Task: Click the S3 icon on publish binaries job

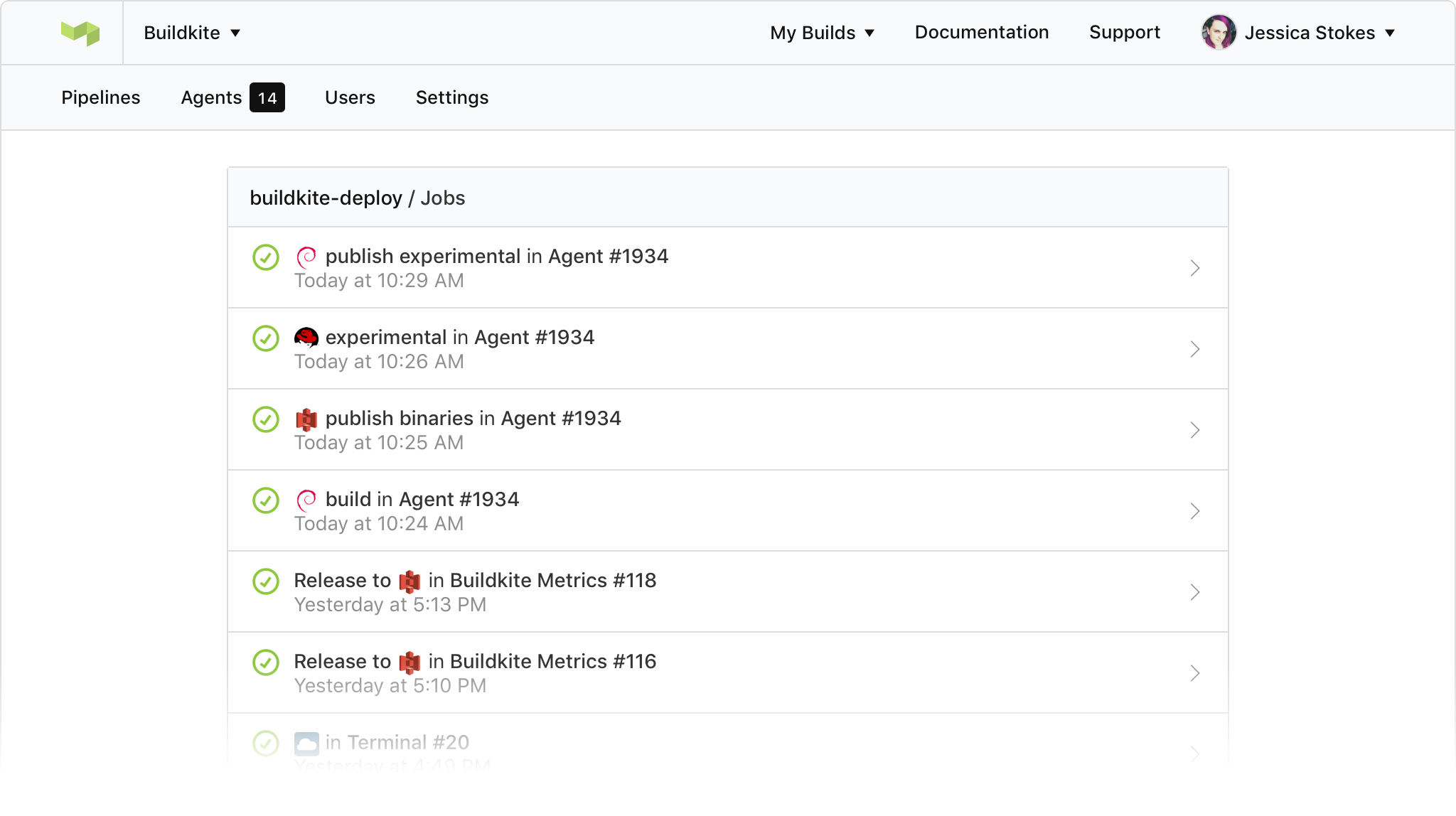Action: pos(306,419)
